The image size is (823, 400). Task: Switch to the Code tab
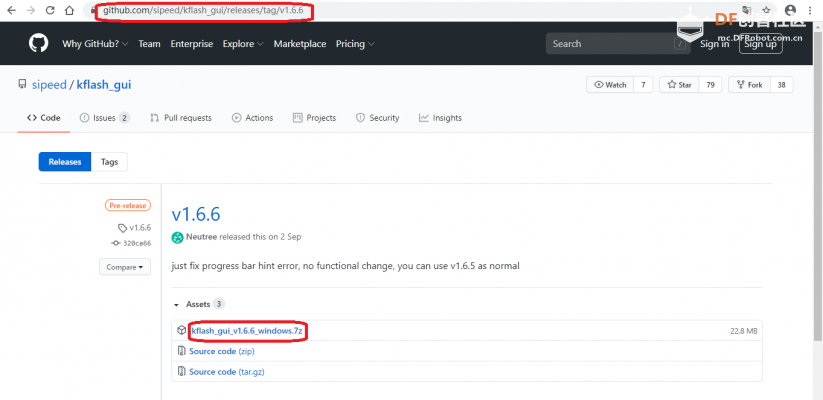[44, 118]
